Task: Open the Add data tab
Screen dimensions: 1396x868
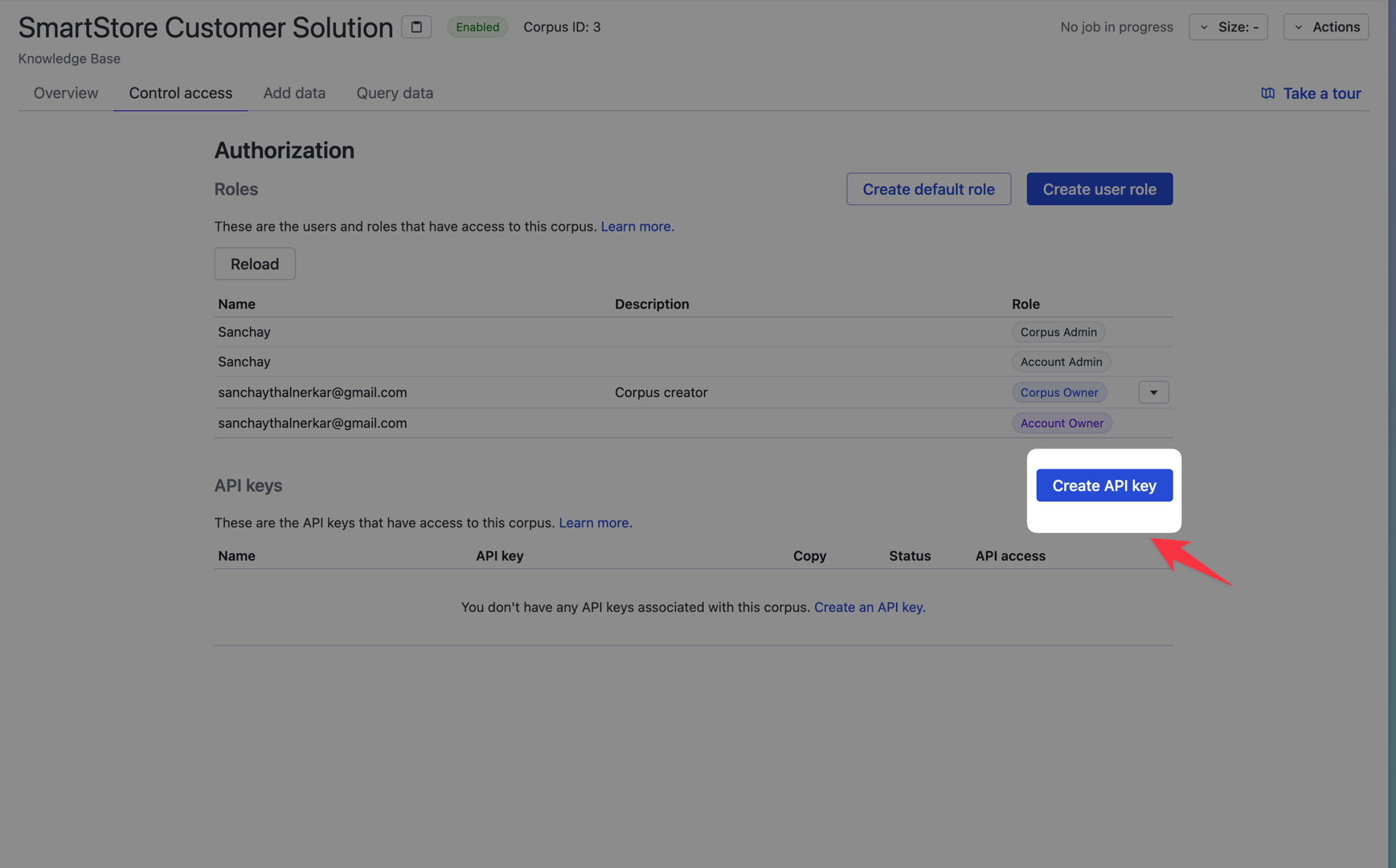Action: 294,93
